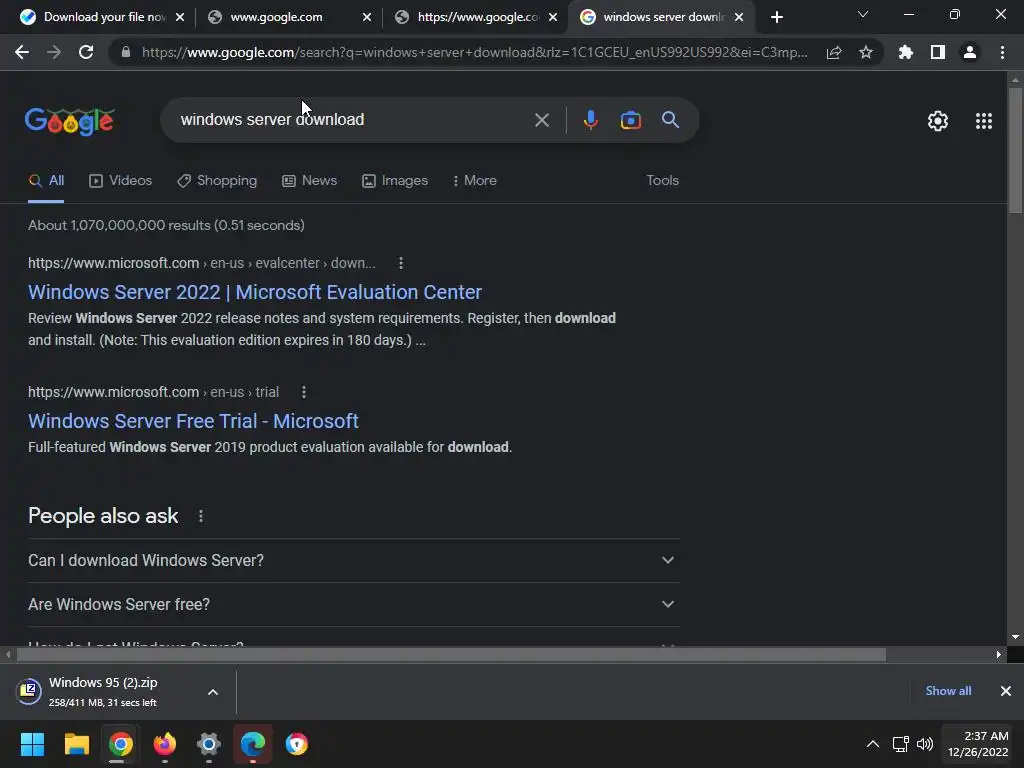The width and height of the screenshot is (1024, 768).
Task: Expand Are Windows Server free question
Action: point(353,604)
